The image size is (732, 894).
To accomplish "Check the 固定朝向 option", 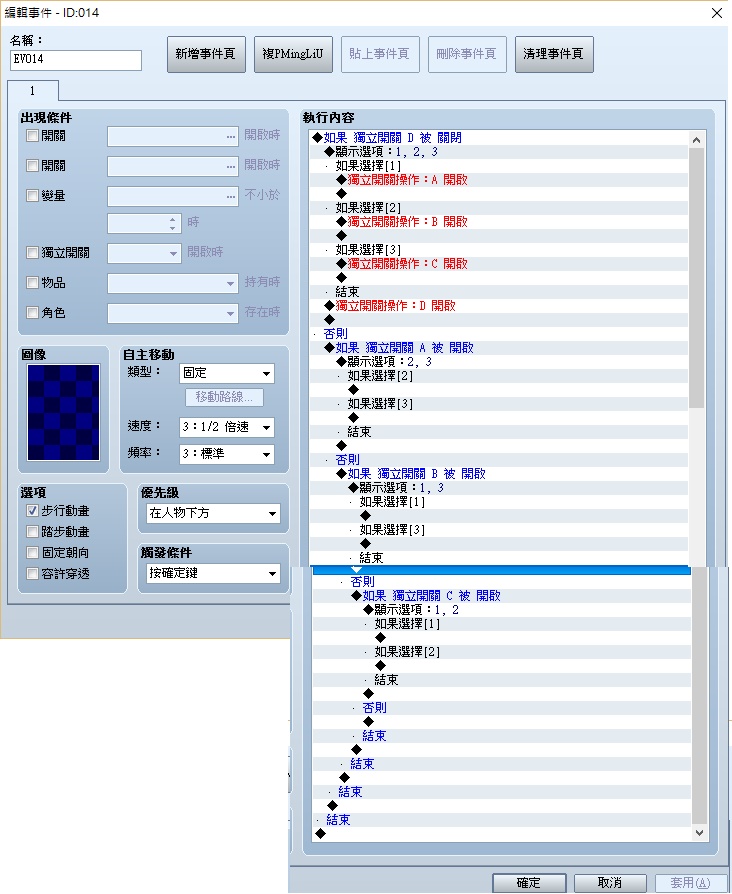I will (x=32, y=552).
